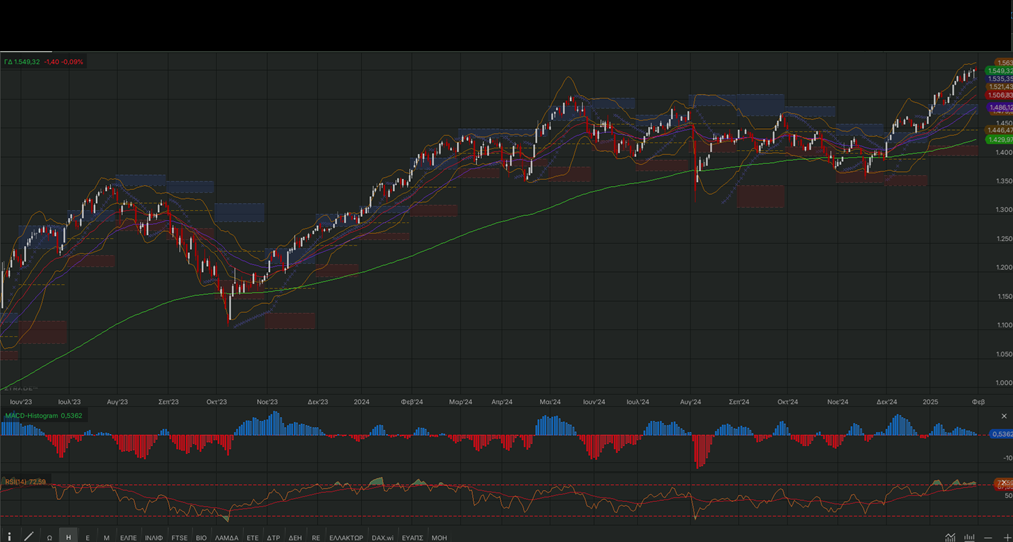Viewport: 1013px width, 542px height.
Task: Click the brown 1.446,47 price tag
Action: 999,130
